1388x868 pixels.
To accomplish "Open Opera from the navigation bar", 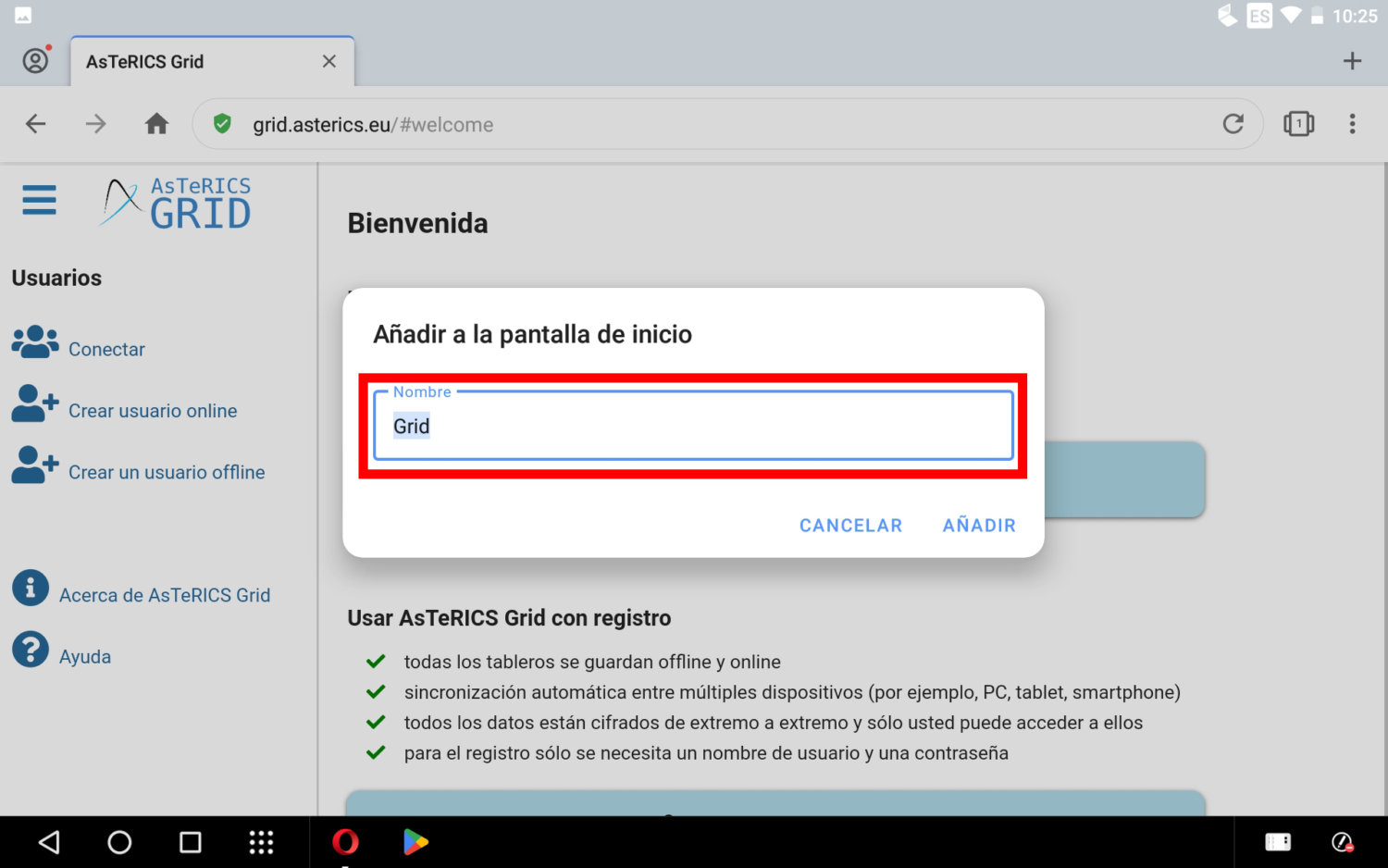I will click(x=345, y=842).
